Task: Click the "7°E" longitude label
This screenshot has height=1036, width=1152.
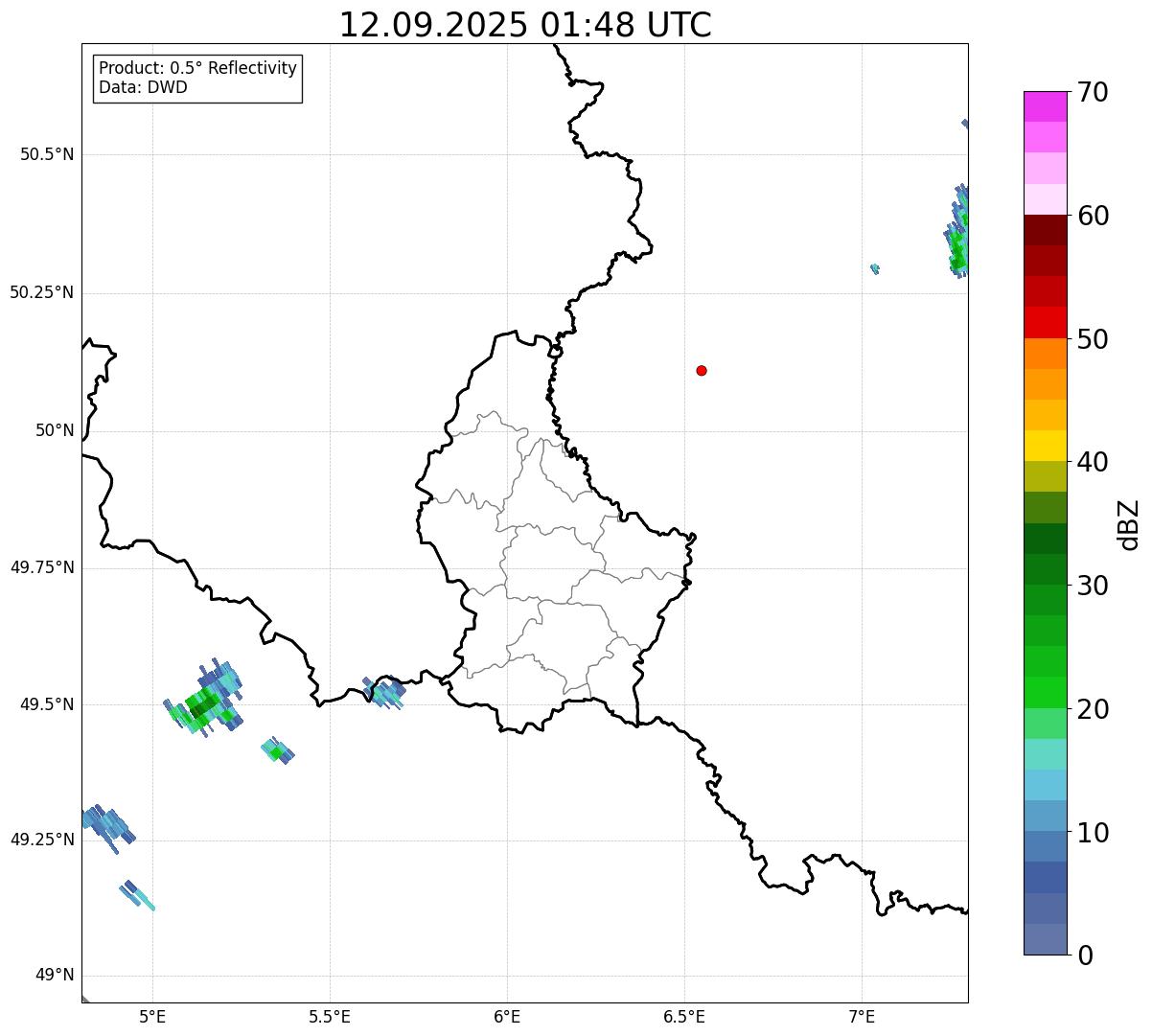Action: coord(862,1017)
